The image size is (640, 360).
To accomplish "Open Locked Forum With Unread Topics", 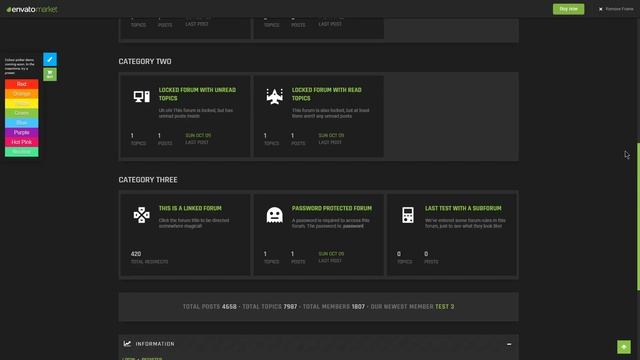I will (197, 94).
